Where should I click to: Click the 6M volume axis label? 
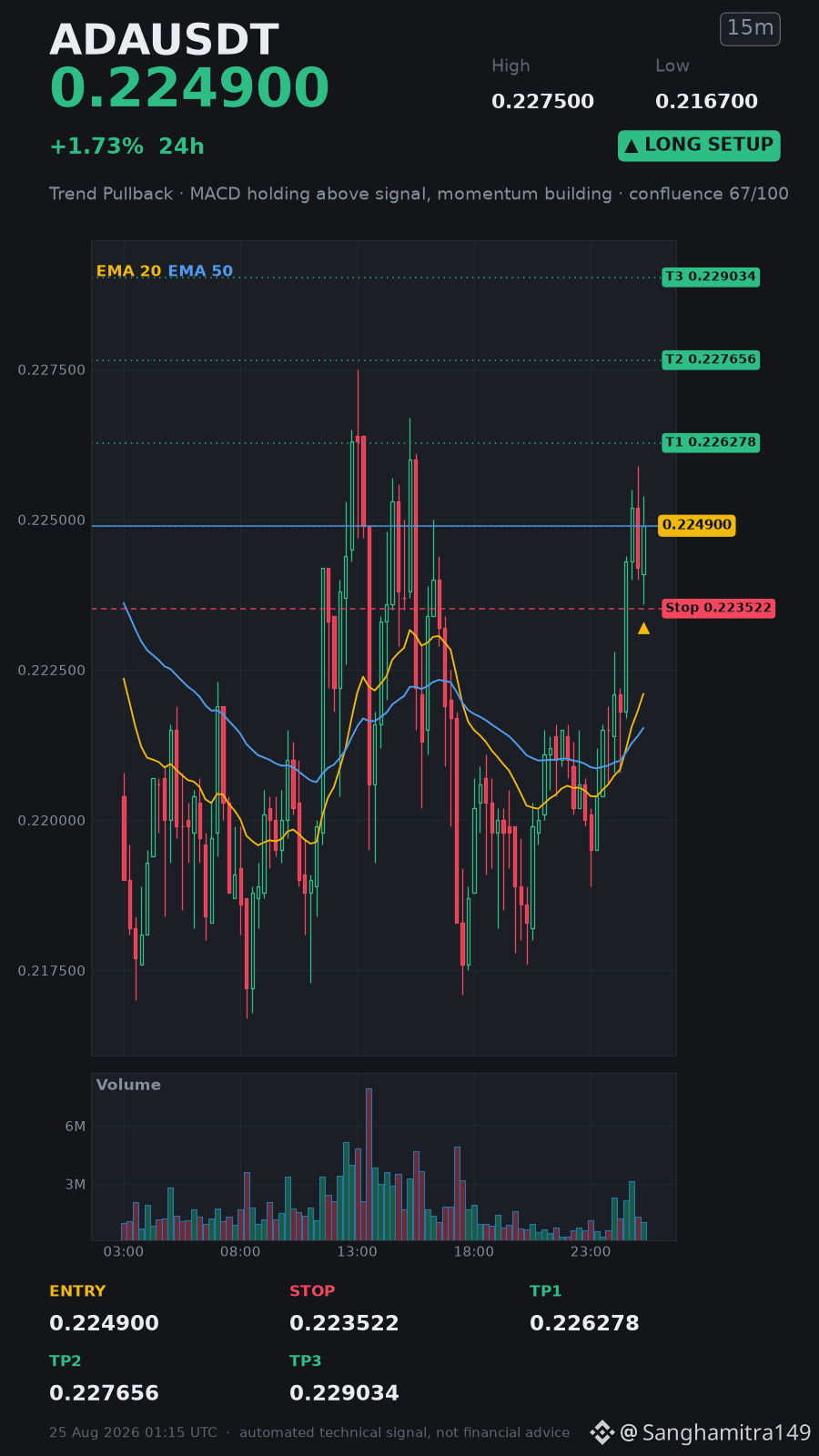[76, 1127]
